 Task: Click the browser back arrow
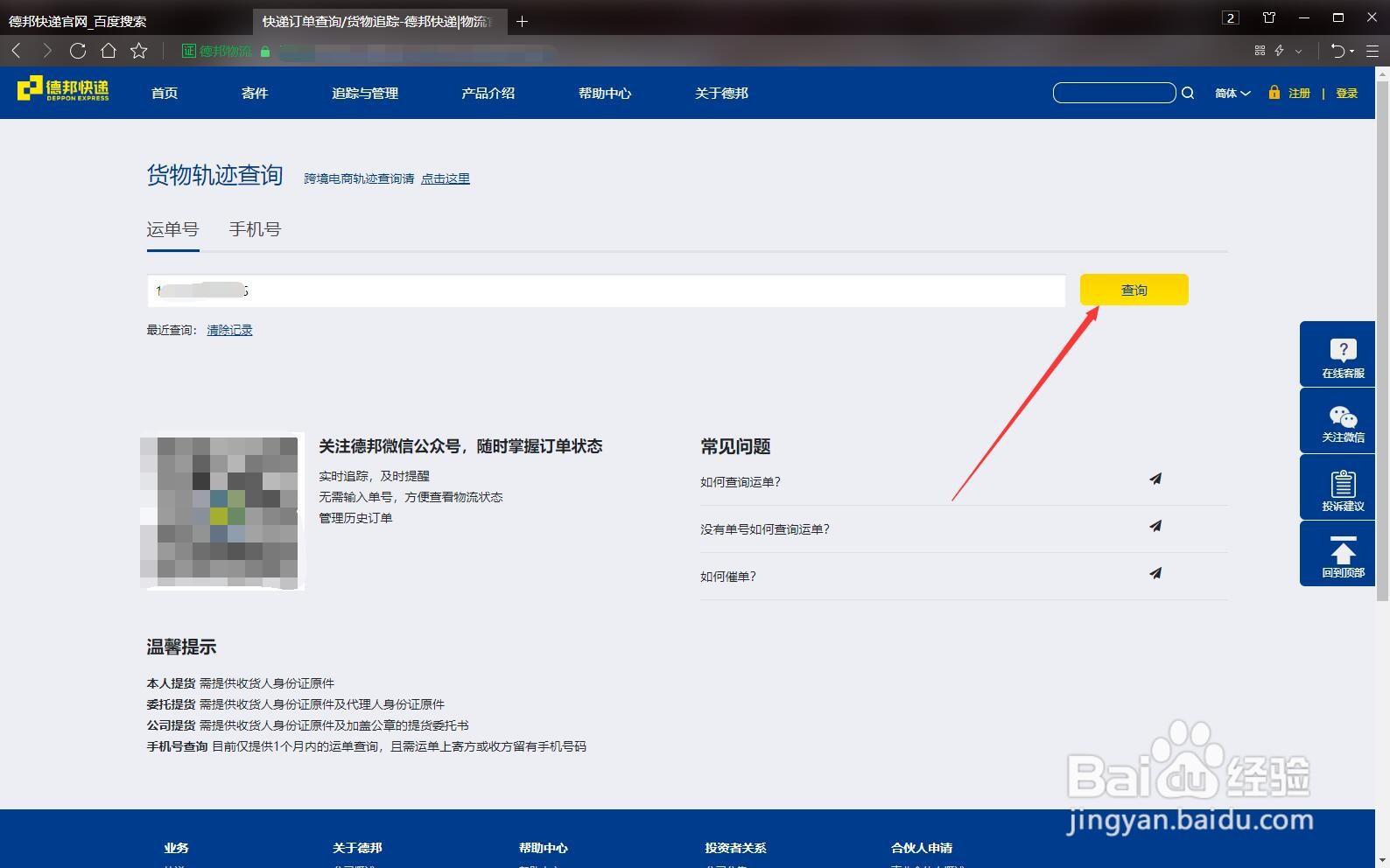pyautogui.click(x=16, y=51)
